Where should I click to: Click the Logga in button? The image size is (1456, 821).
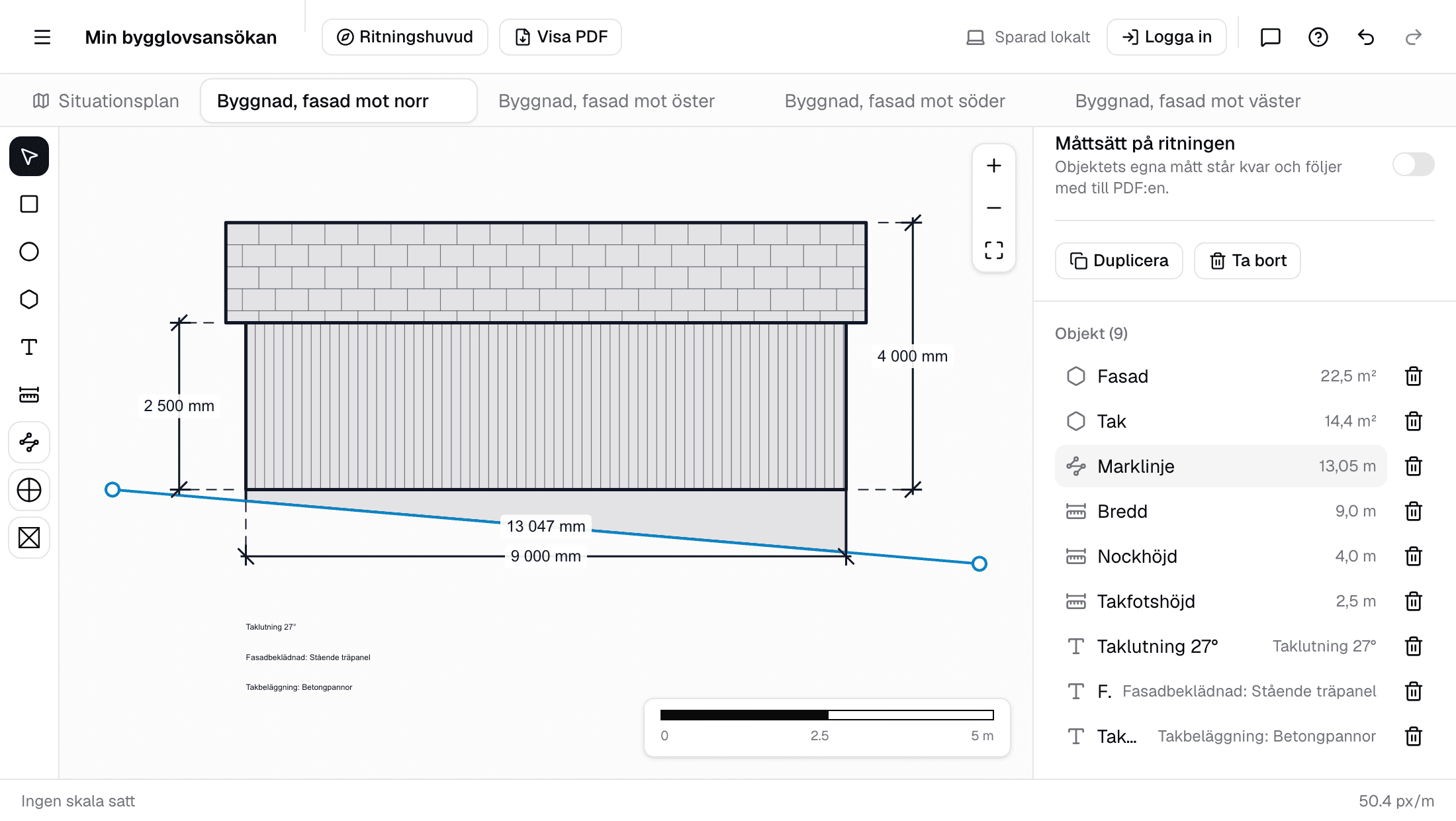tap(1167, 37)
